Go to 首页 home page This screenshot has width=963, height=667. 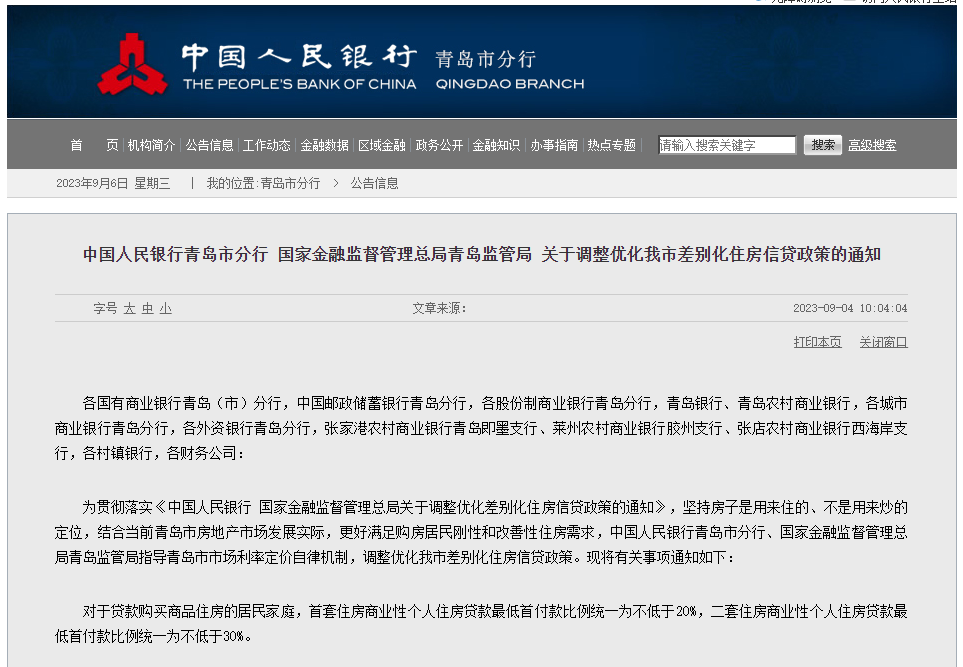click(93, 145)
